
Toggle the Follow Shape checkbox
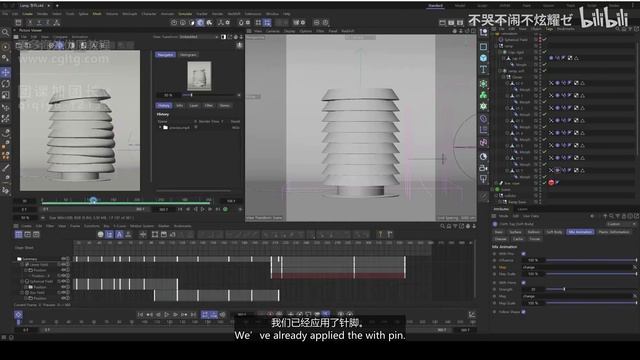coord(523,312)
